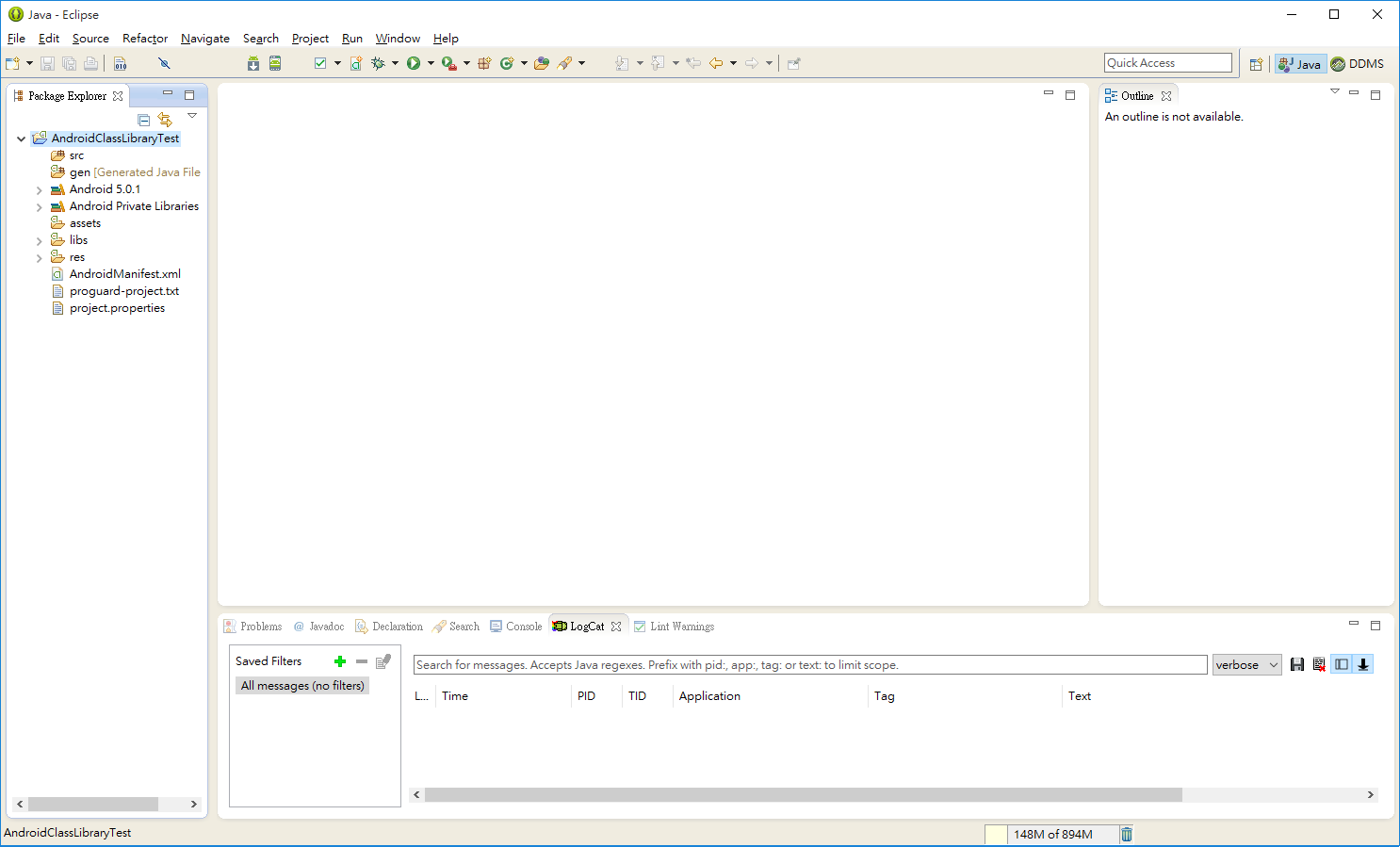Expand the Android 5.0.1 library node

39,190
